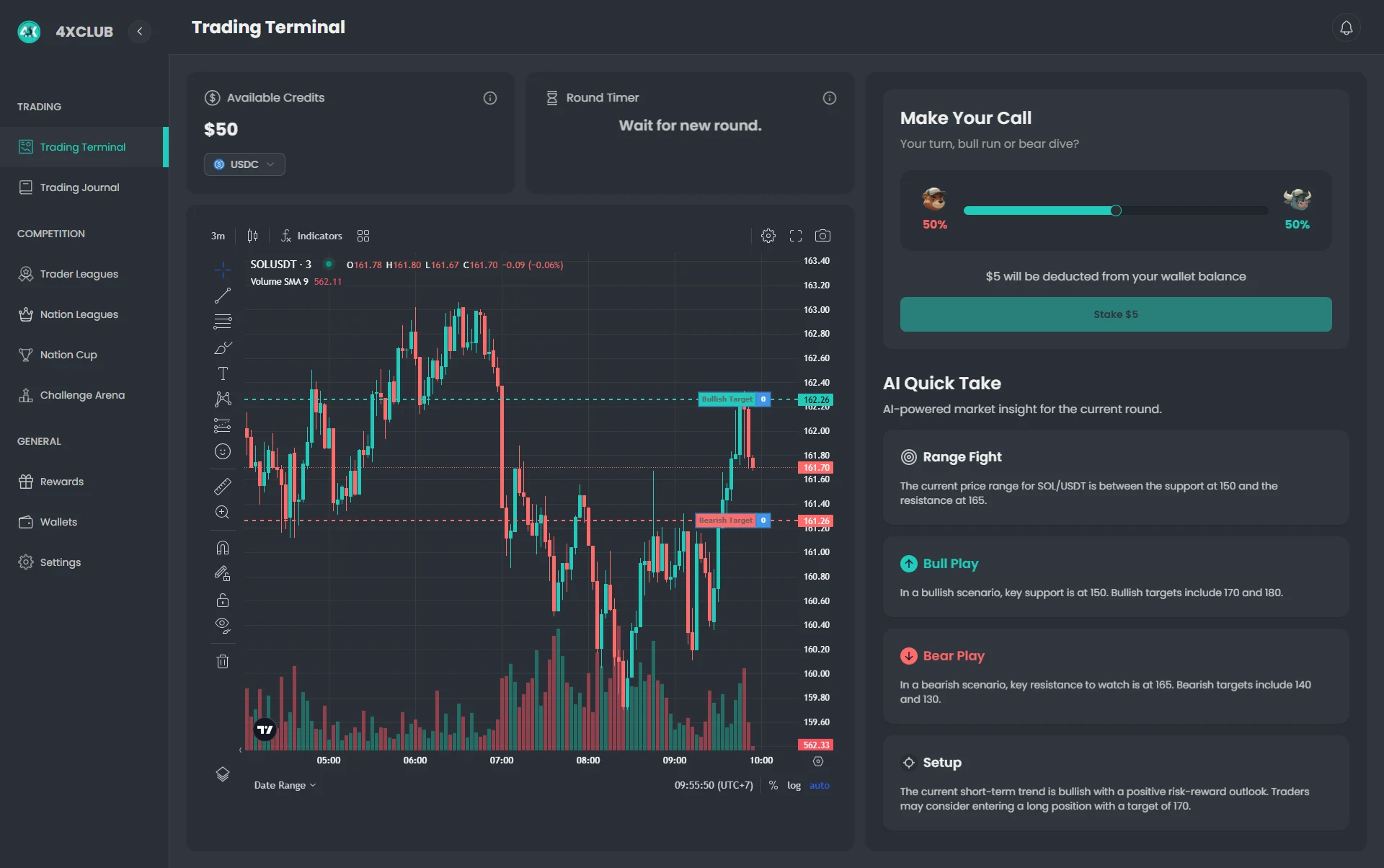Click the Stake $5 button
Screen dimensions: 1384x868
tap(1115, 314)
